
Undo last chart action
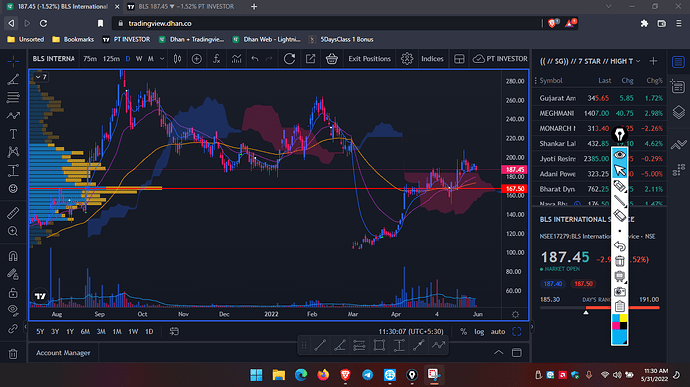pos(255,59)
